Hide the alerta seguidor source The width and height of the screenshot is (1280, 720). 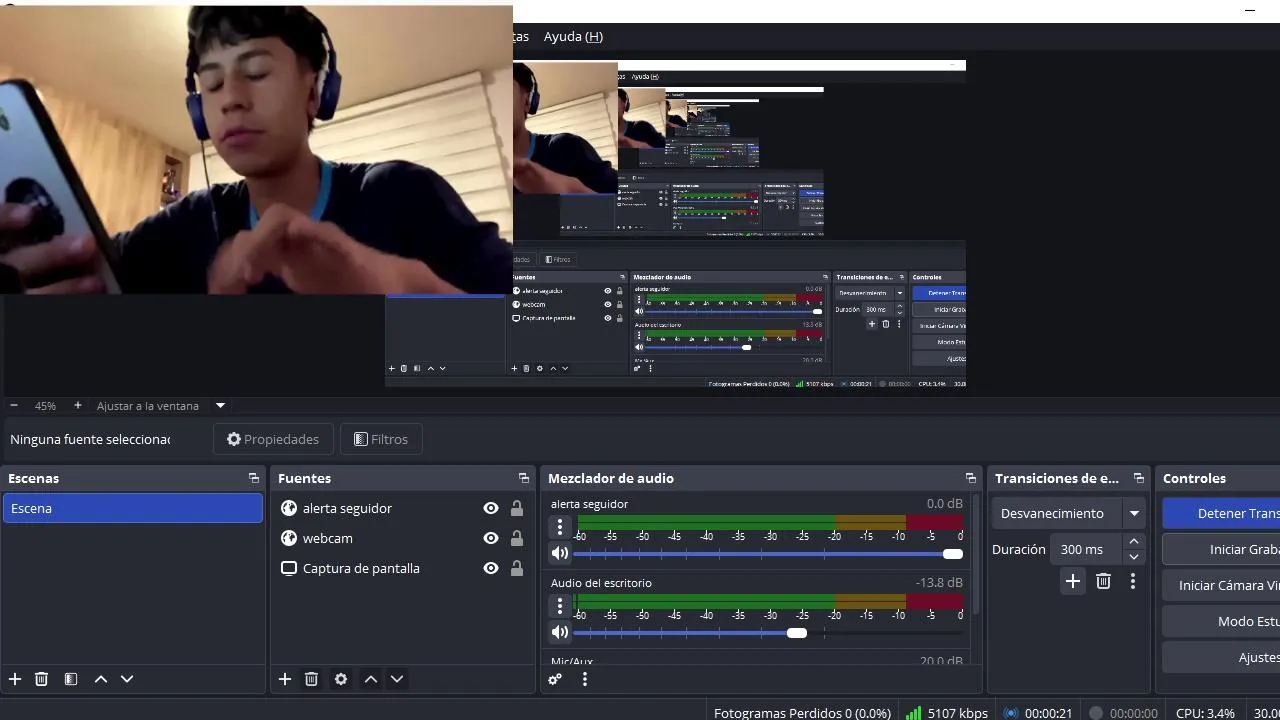click(491, 508)
